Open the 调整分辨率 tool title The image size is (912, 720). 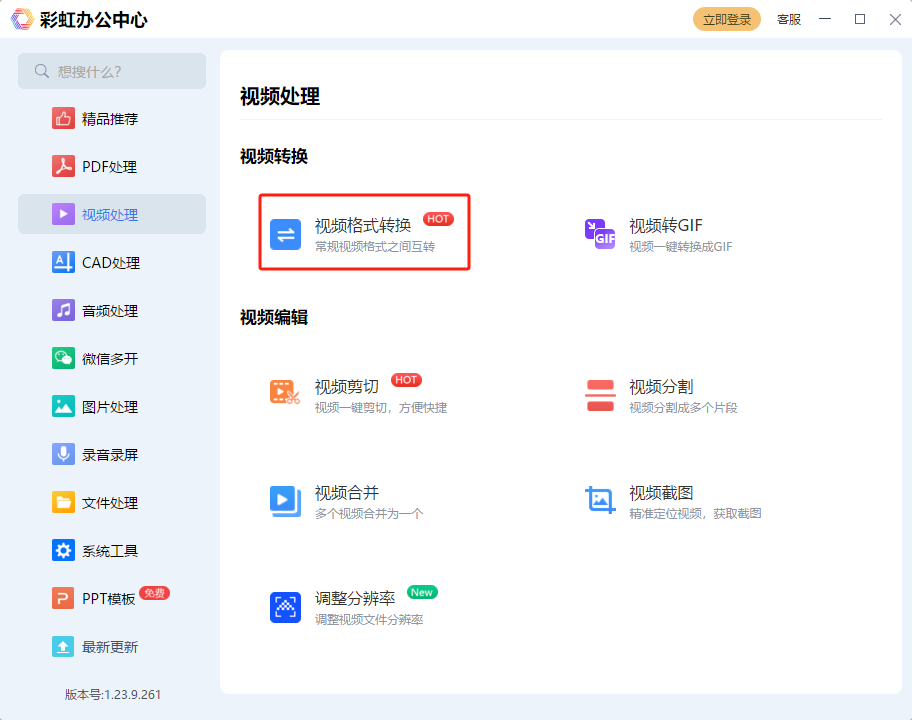click(x=355, y=598)
